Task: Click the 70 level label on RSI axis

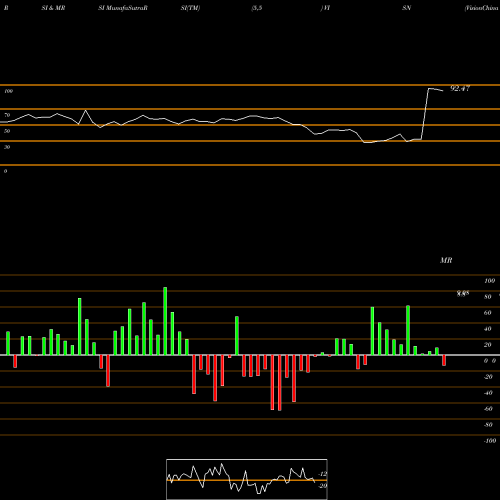Action: pos(7,115)
